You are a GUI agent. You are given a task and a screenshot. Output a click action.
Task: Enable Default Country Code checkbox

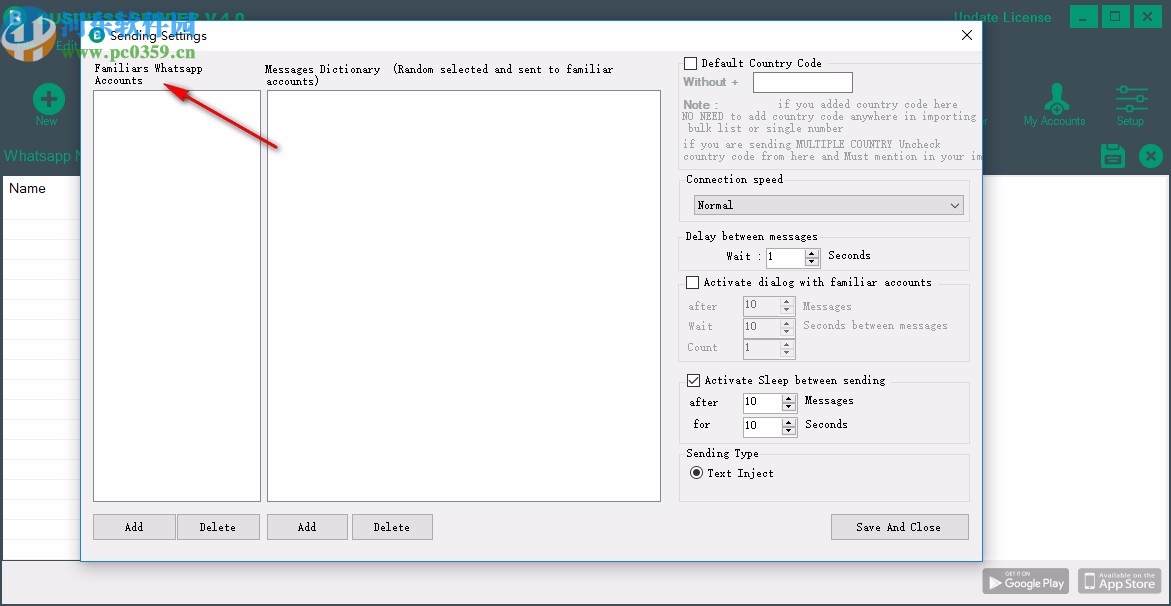691,64
